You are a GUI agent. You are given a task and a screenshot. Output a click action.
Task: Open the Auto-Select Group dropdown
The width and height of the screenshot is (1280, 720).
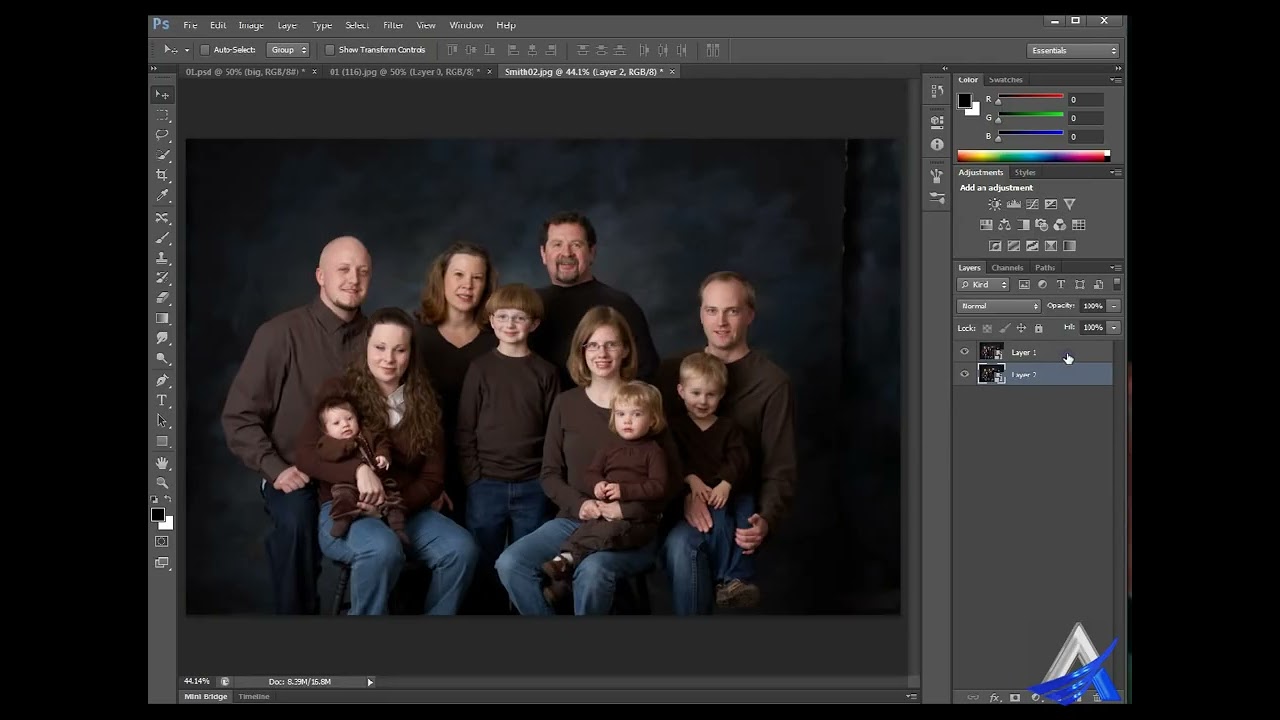point(289,50)
